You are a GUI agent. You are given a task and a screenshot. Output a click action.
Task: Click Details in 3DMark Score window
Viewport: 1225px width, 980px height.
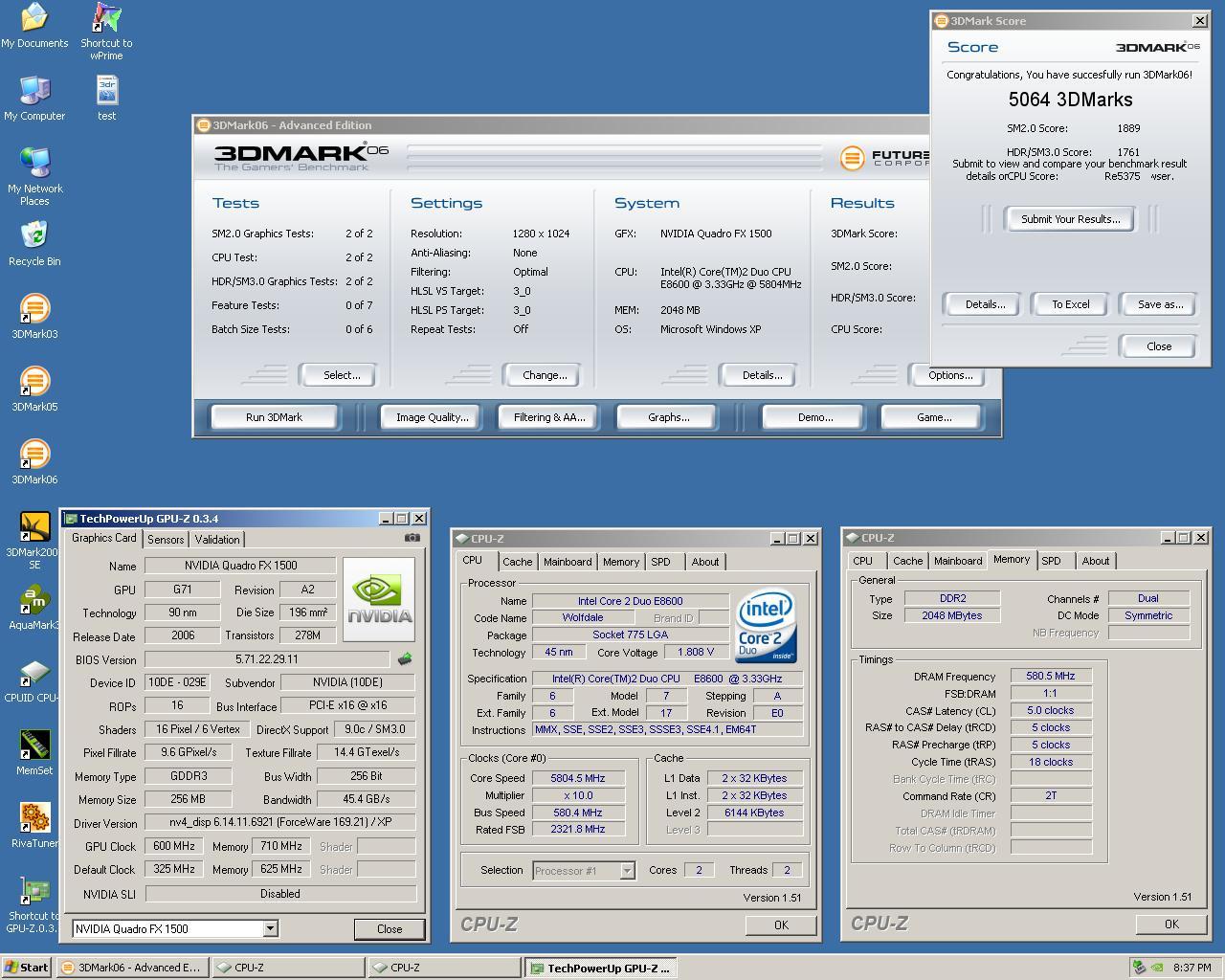click(x=985, y=304)
